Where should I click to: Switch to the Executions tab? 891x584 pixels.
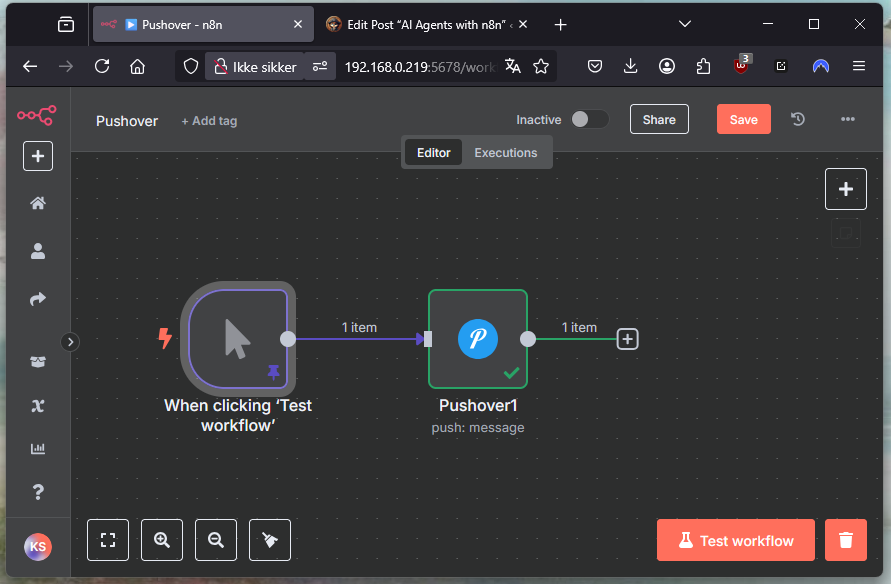pos(506,153)
